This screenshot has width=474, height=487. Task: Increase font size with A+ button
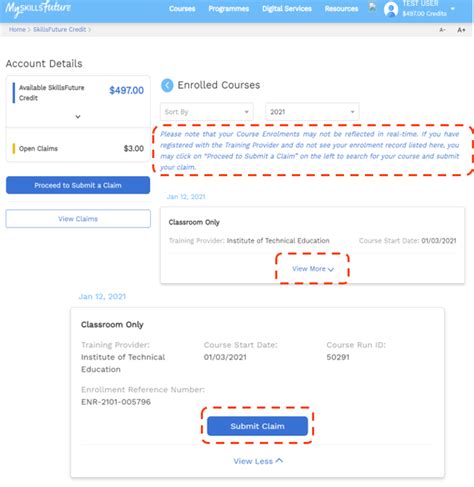(x=461, y=30)
